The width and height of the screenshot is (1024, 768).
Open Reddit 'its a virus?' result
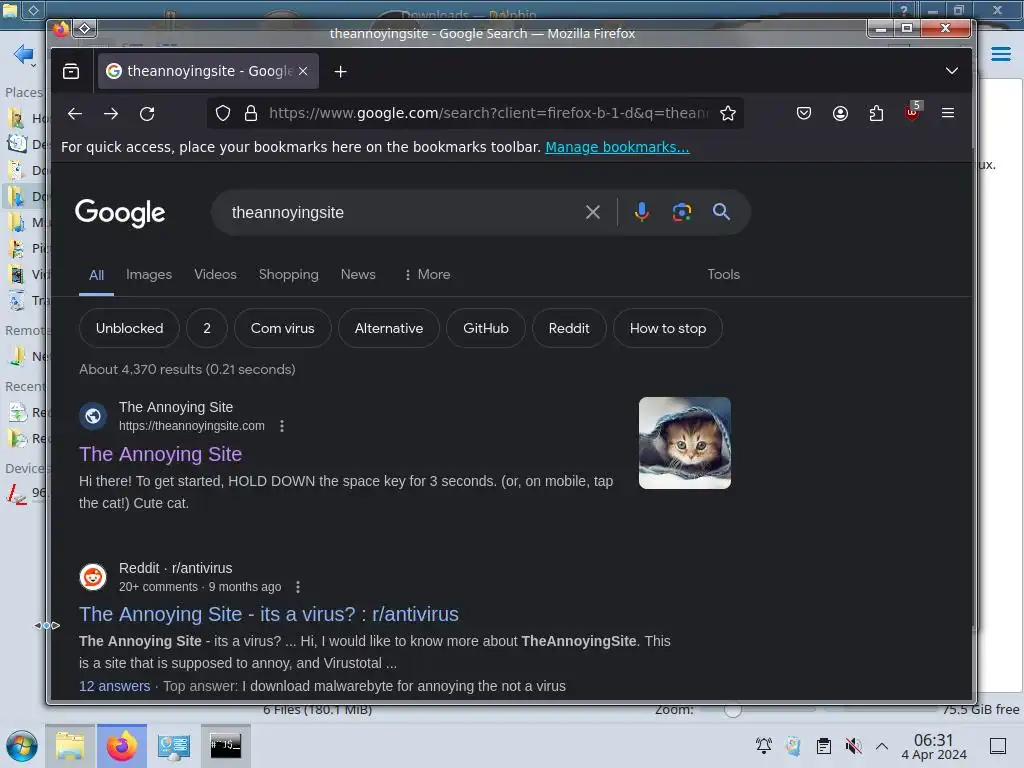point(269,614)
